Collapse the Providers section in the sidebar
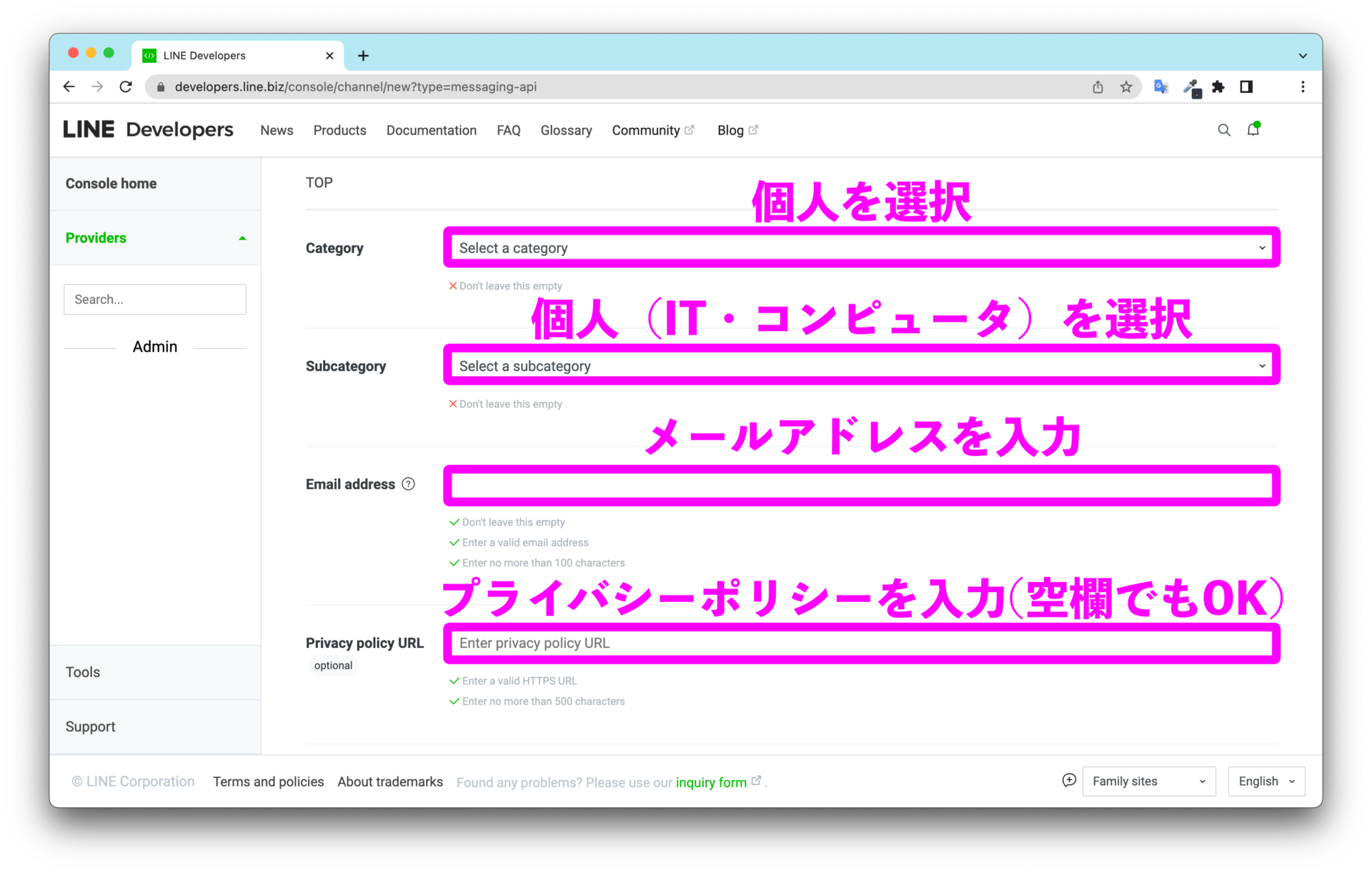1372x873 pixels. pos(242,238)
